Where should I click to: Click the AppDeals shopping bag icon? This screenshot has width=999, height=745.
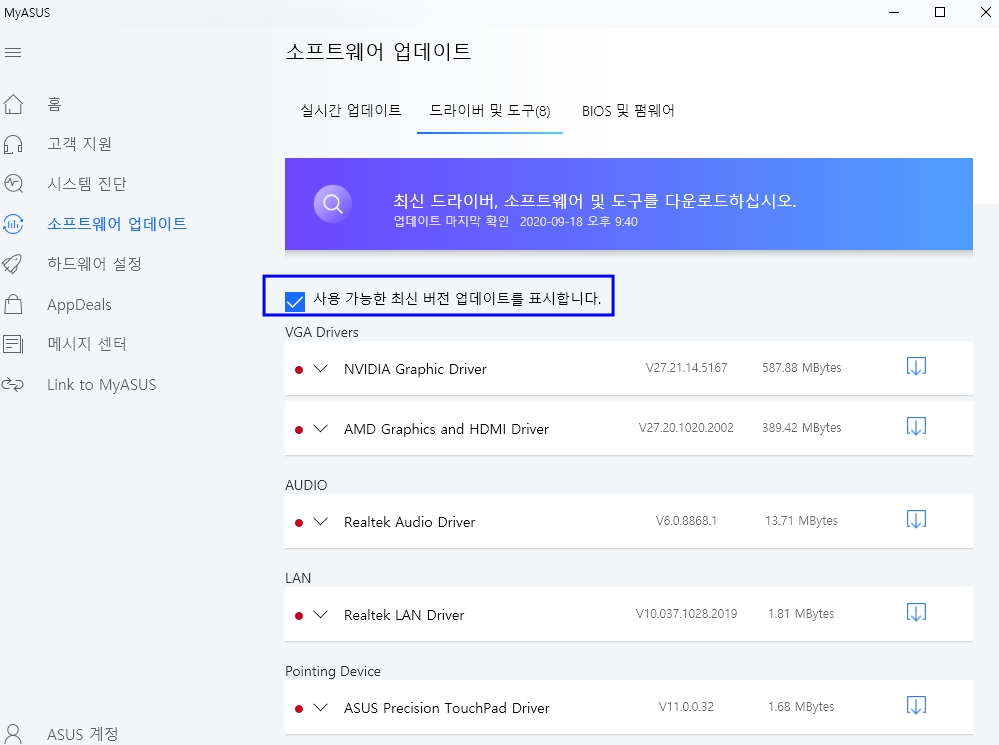click(x=13, y=304)
